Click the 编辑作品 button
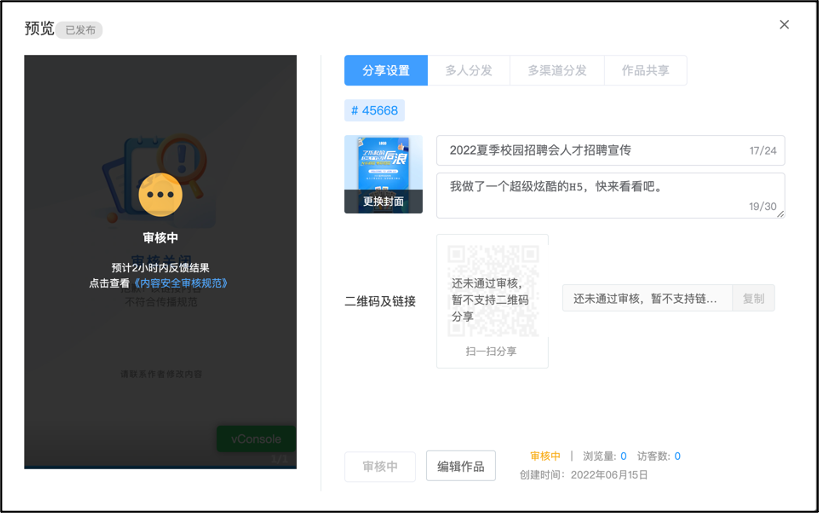 [461, 466]
